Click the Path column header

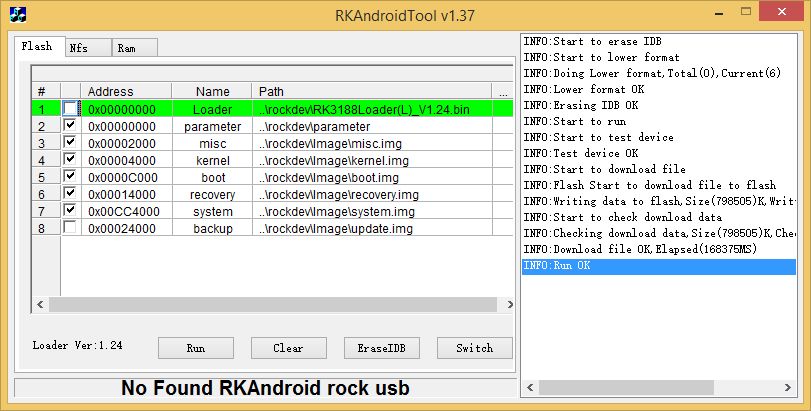(372, 92)
